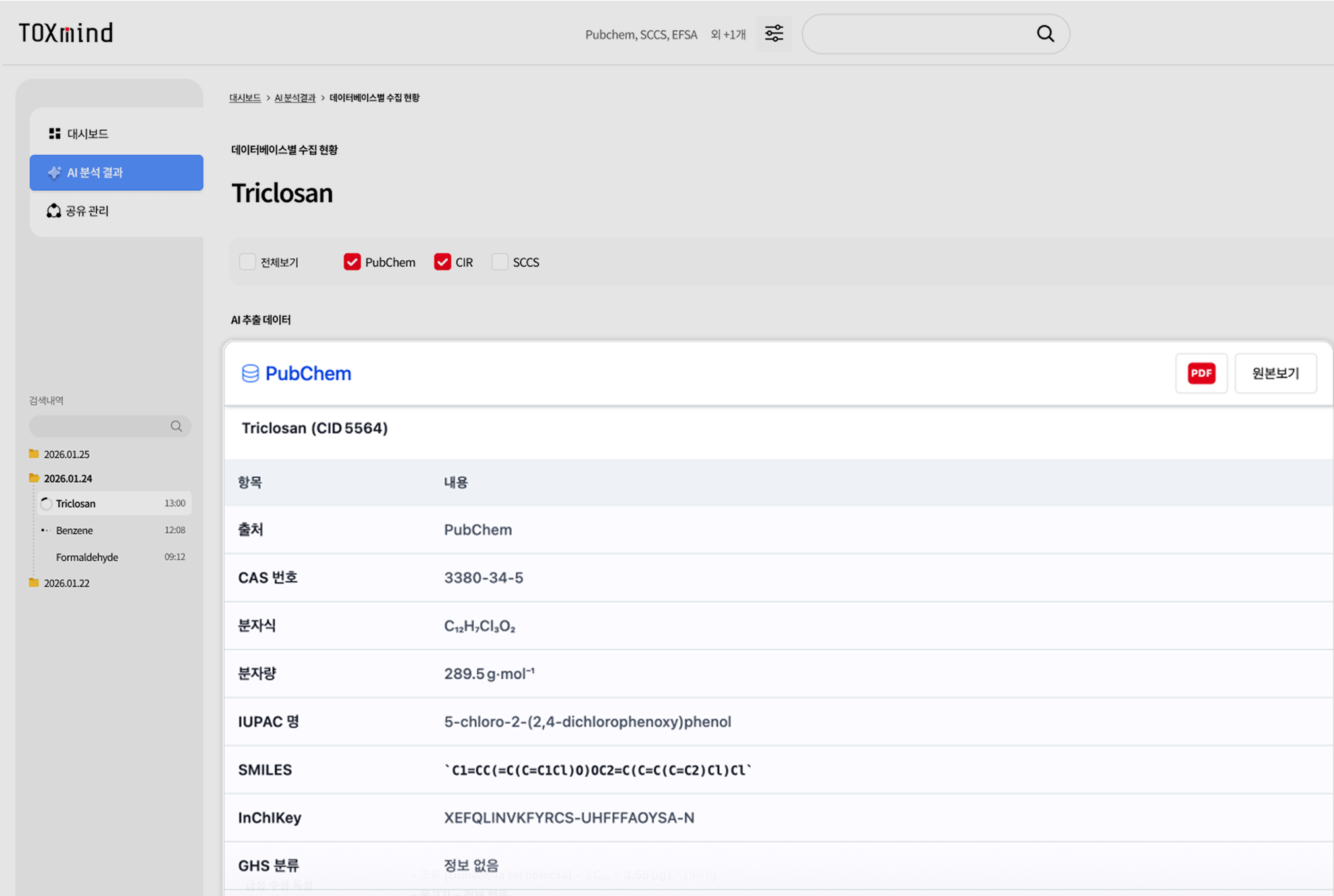1334x896 pixels.
Task: Click the 데이터베이스별 수집 현상 breadcrumb text
Action: tap(374, 98)
